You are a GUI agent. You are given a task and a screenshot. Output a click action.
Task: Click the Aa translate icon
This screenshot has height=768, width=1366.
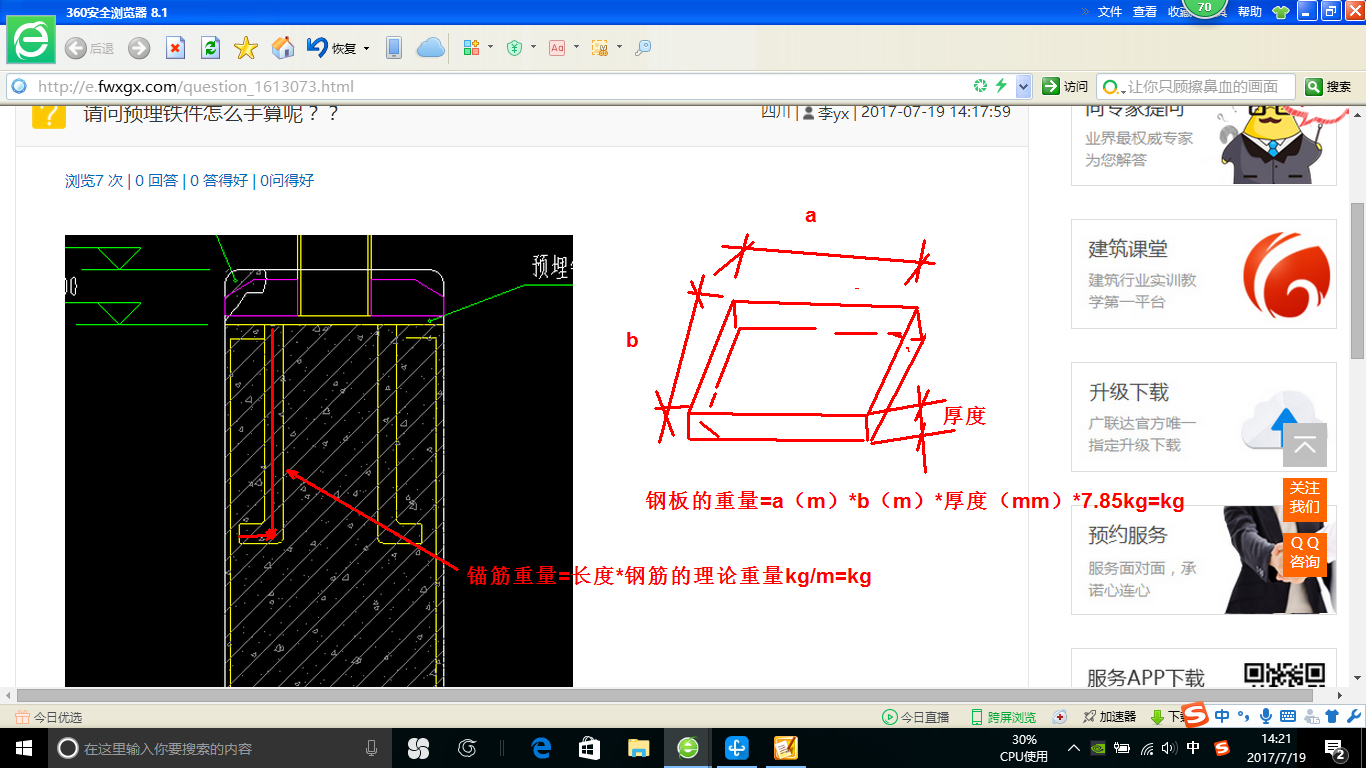coord(557,47)
